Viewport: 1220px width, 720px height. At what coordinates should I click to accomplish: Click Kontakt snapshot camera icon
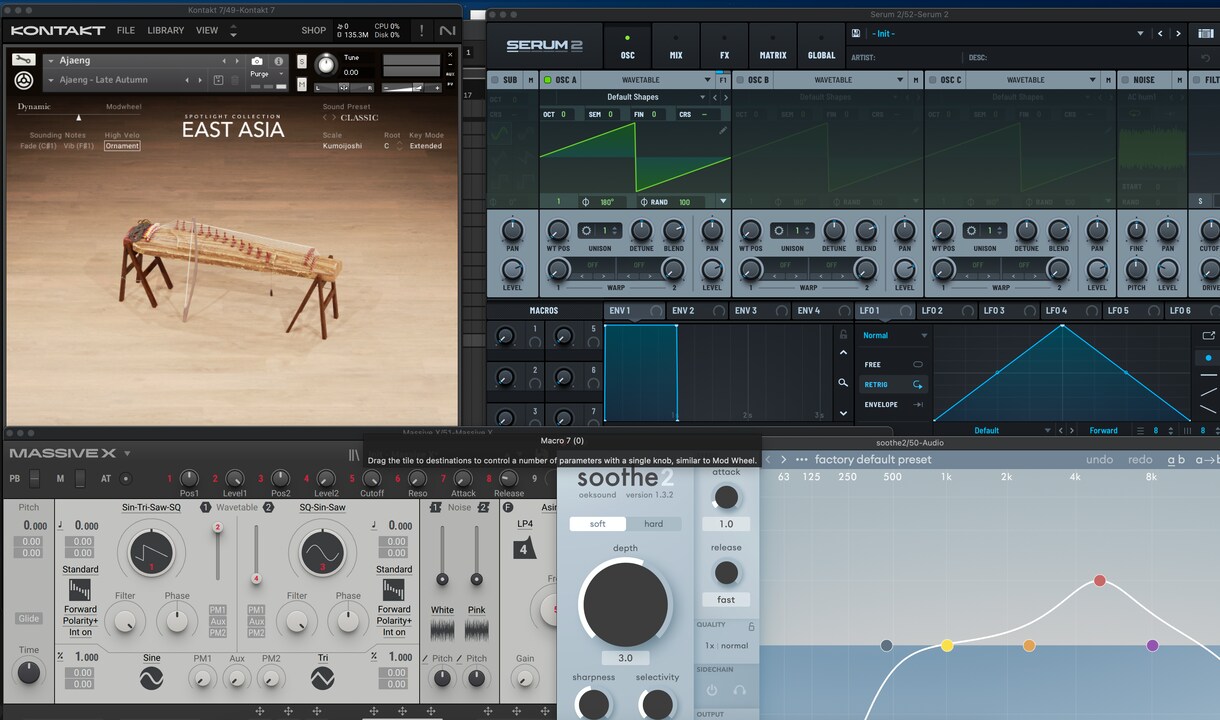pyautogui.click(x=257, y=61)
